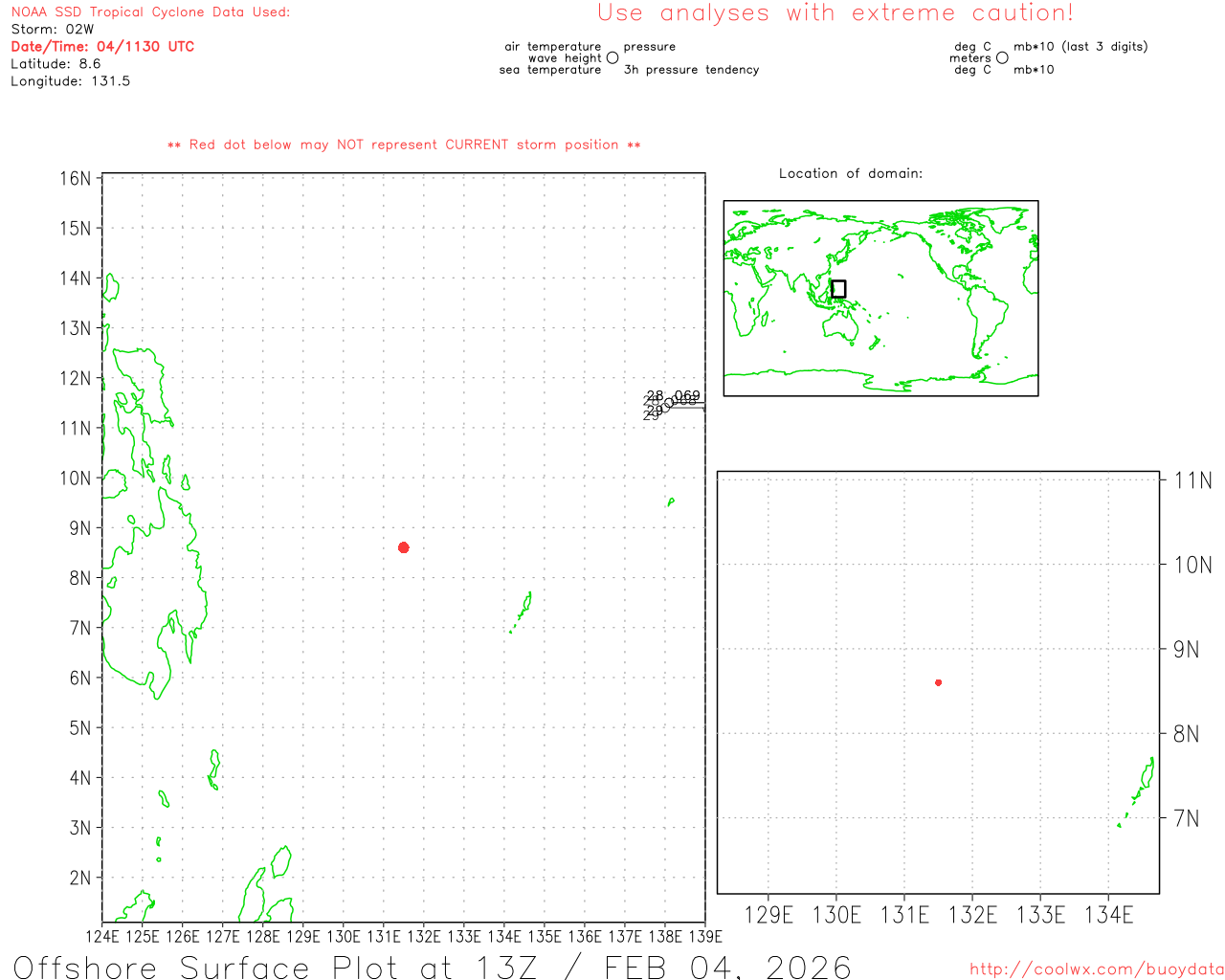Click the '132E' label on inset map axis

pyautogui.click(x=972, y=916)
